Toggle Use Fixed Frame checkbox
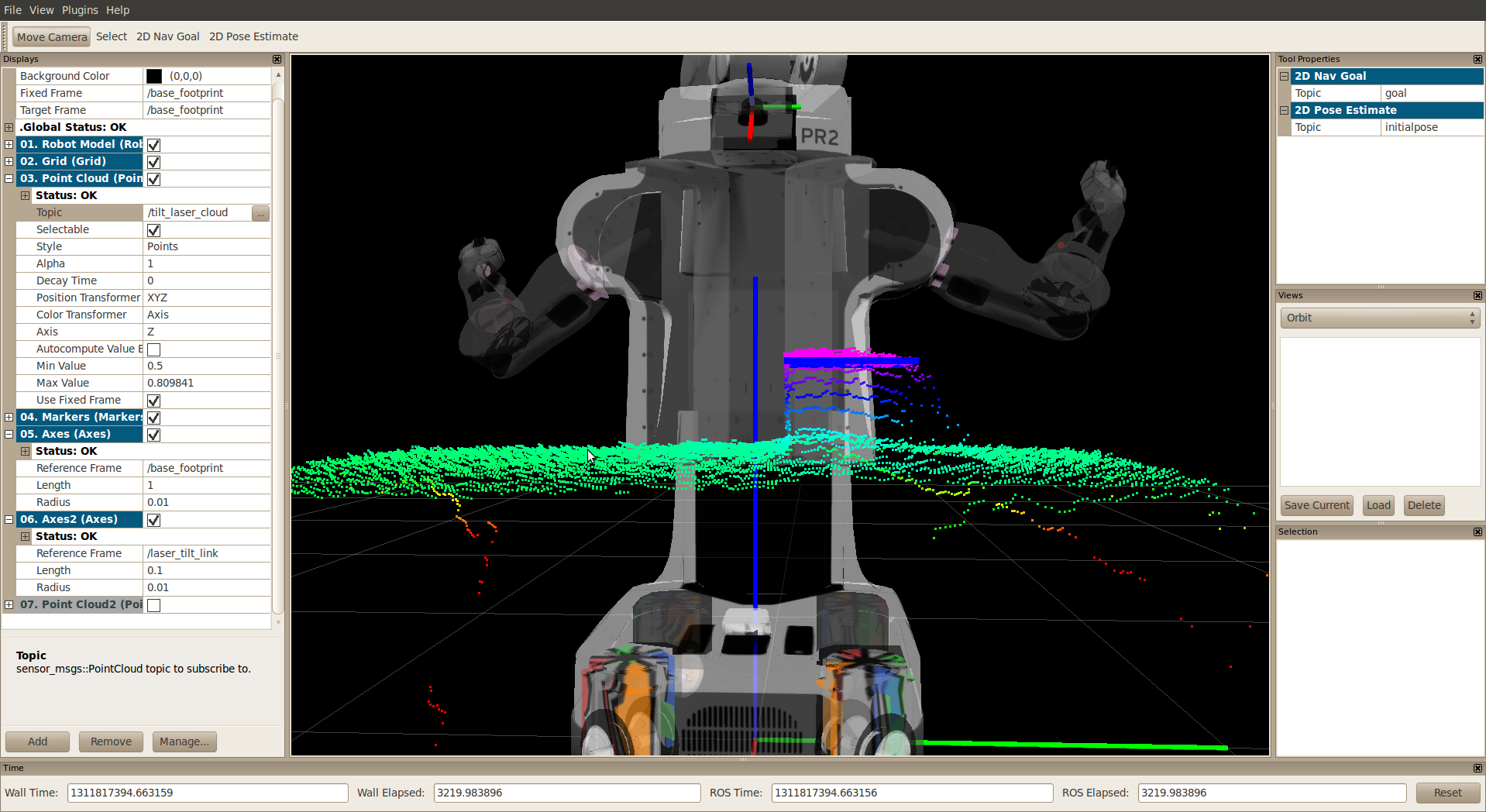The image size is (1486, 812). 153,401
